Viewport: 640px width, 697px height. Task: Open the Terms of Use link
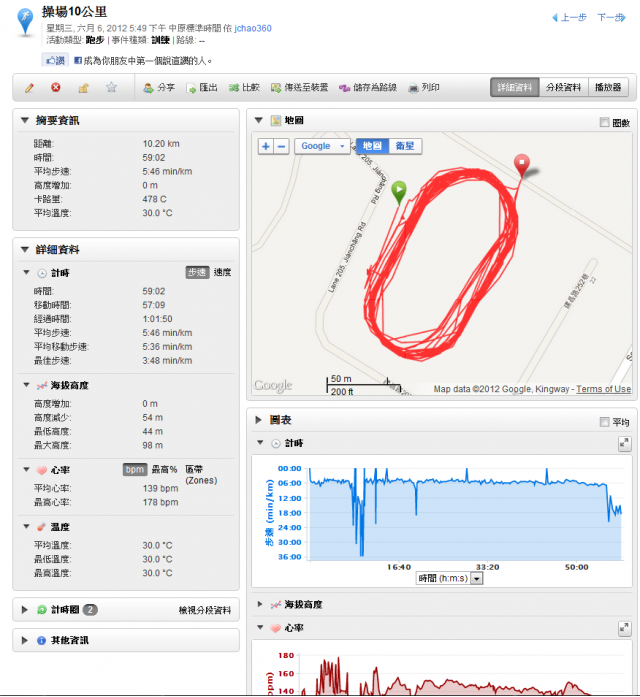tap(604, 389)
